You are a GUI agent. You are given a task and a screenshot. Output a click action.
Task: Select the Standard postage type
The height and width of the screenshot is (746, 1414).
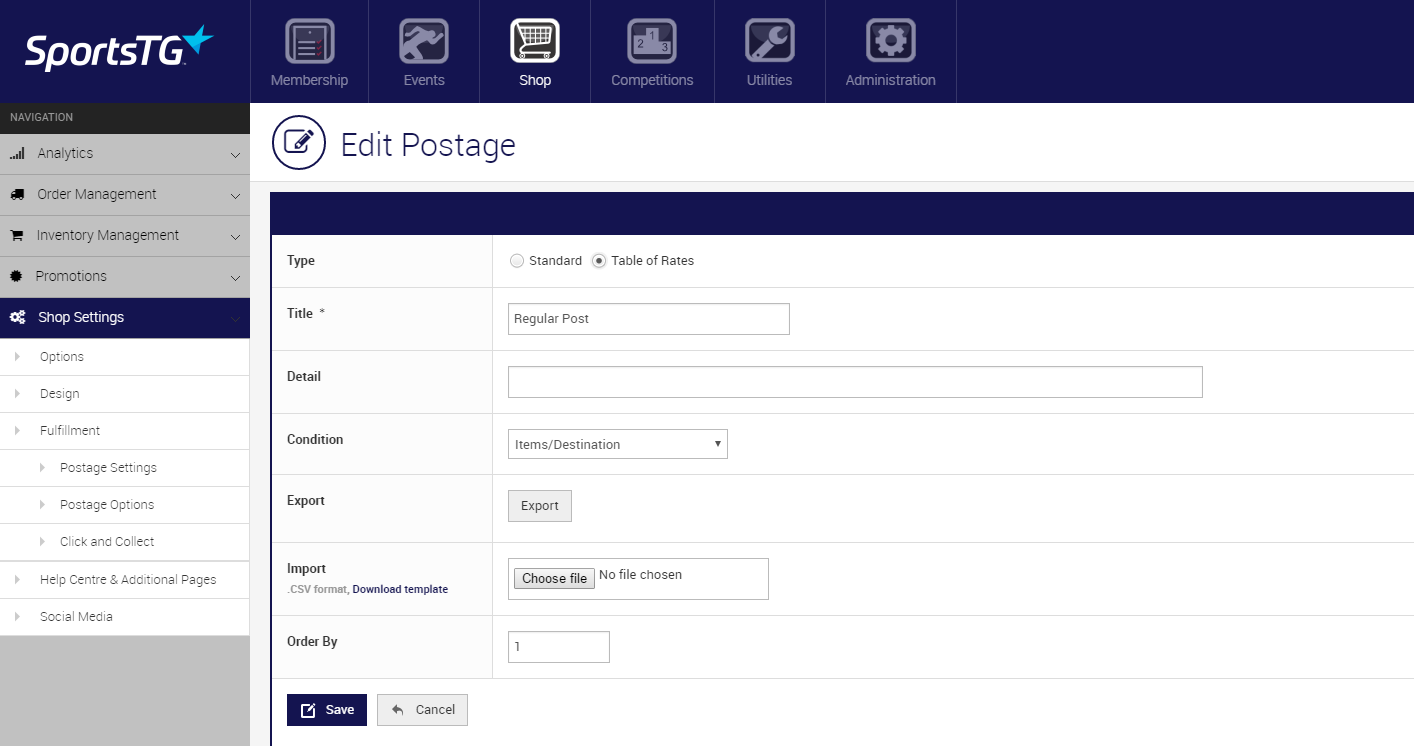(517, 261)
